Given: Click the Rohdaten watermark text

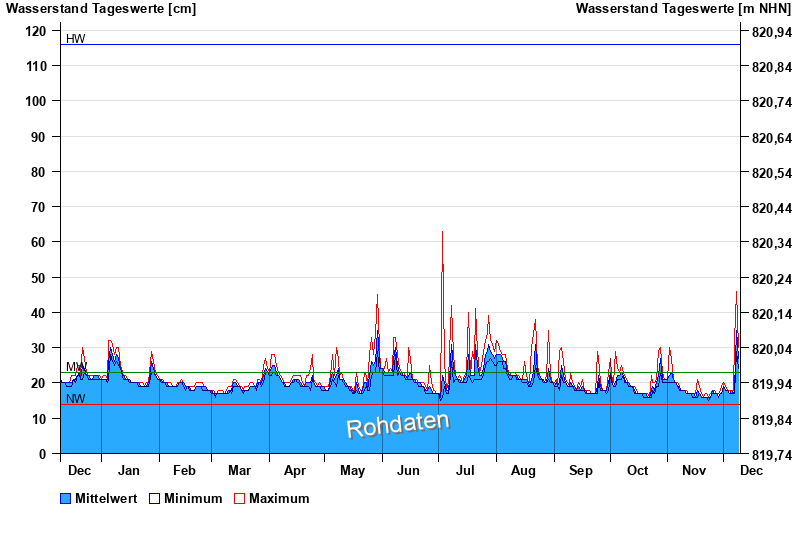Looking at the screenshot, I should (x=398, y=425).
